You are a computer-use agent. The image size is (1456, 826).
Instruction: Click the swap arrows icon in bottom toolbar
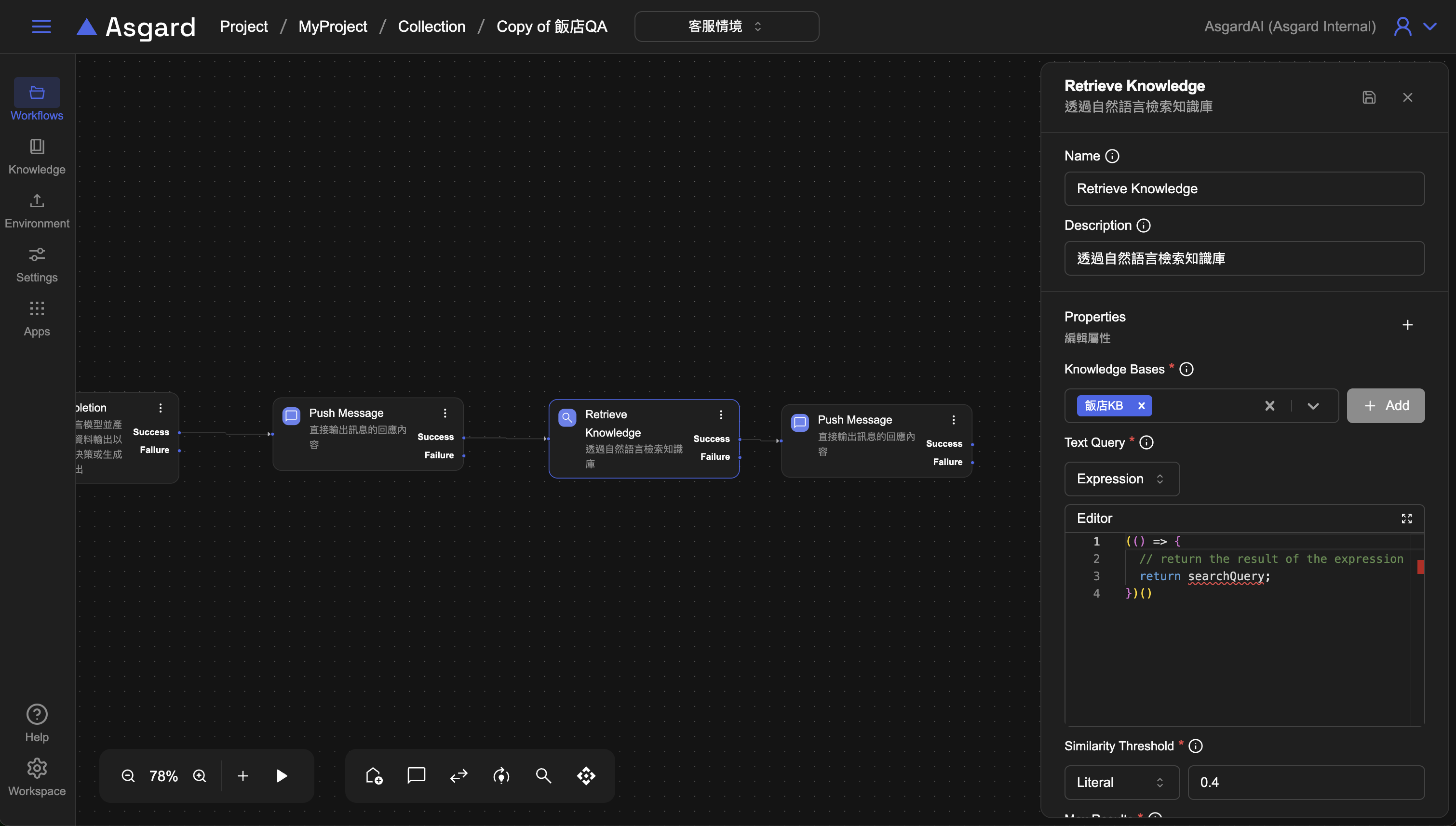(458, 775)
